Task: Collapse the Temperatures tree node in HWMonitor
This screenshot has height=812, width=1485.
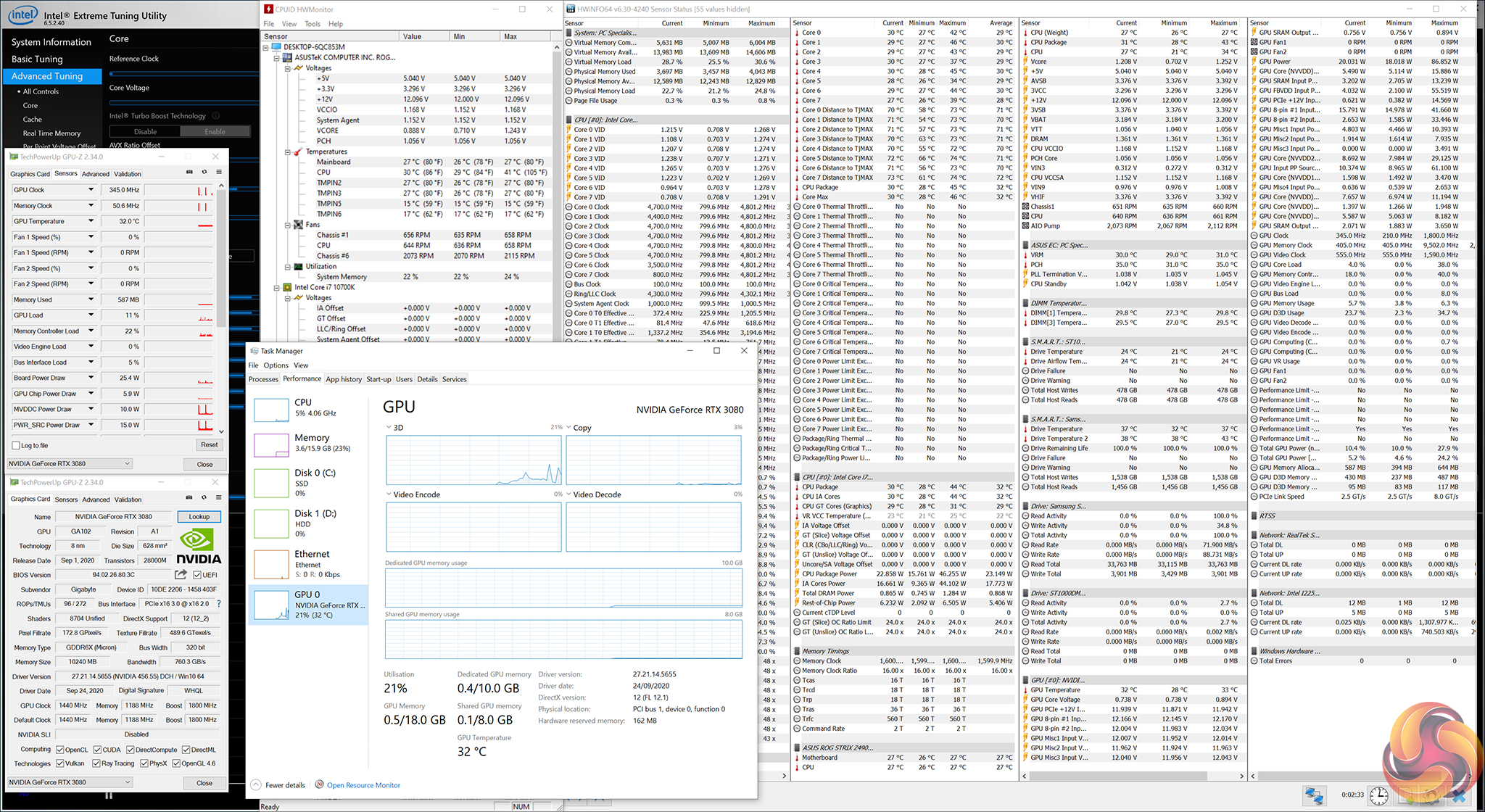Action: (x=288, y=152)
